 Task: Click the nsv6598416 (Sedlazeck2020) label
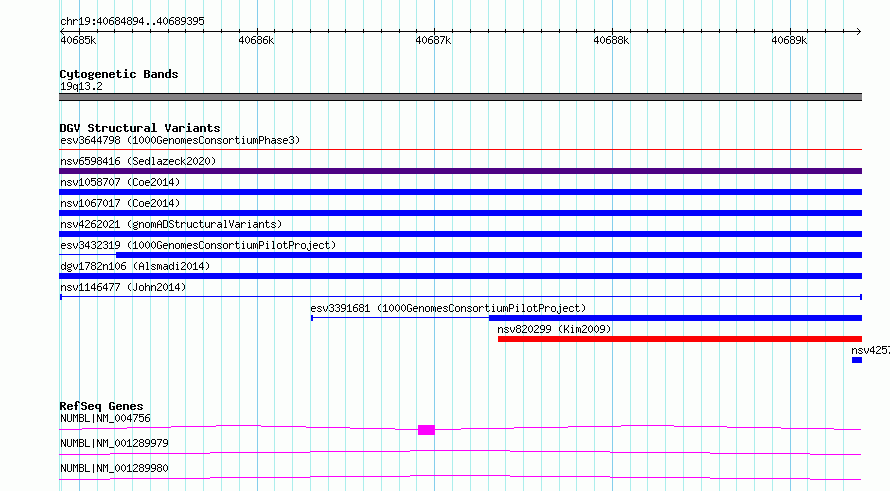click(138, 161)
